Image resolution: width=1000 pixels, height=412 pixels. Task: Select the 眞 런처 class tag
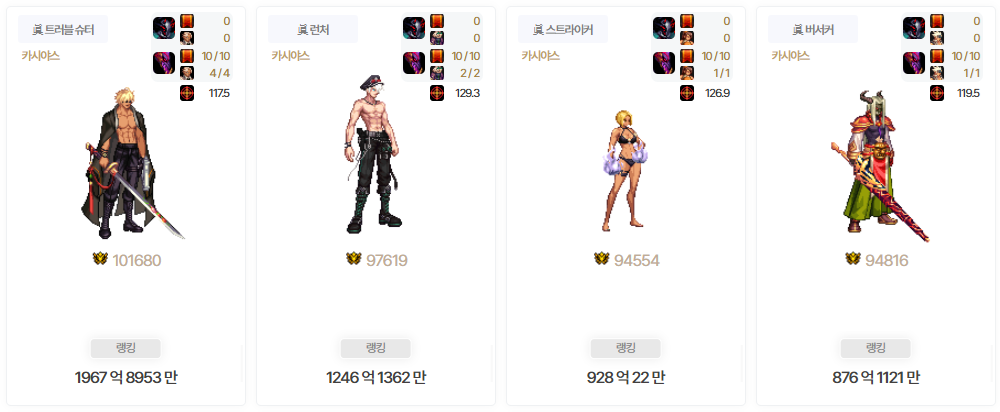313,29
